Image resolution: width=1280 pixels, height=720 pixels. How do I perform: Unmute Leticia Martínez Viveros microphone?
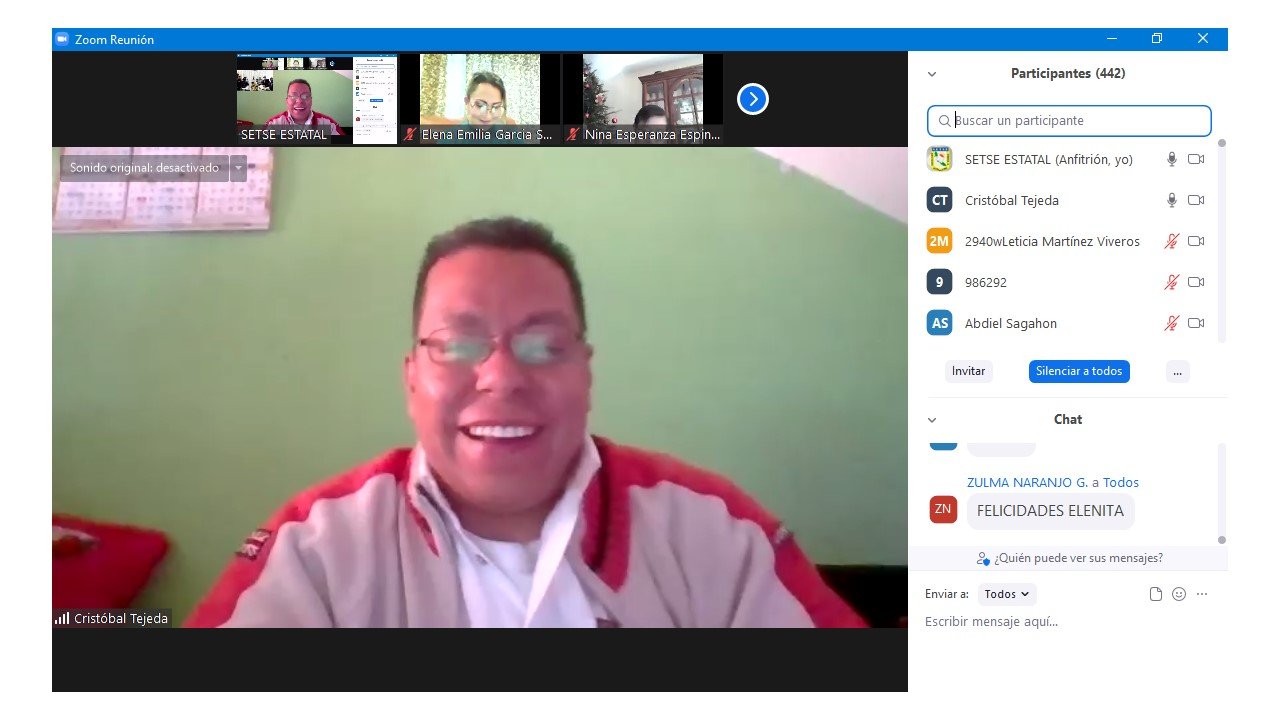[1172, 241]
